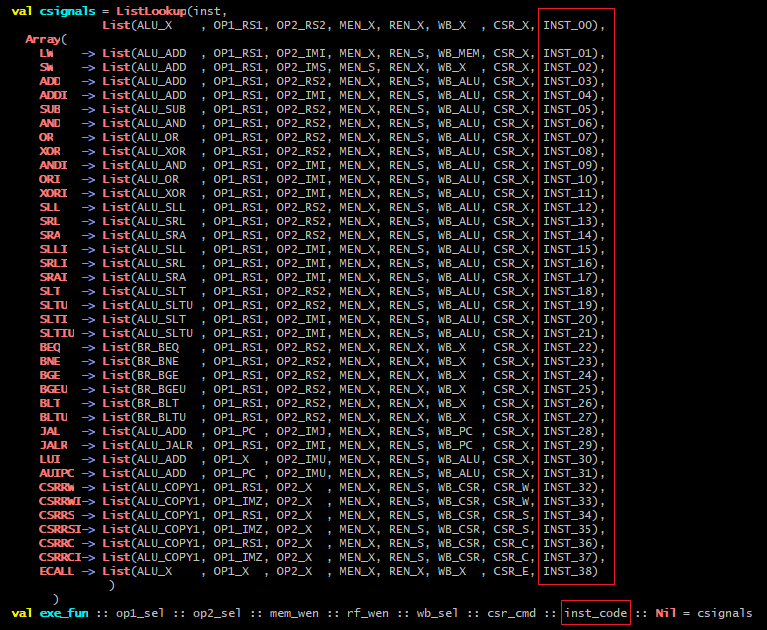767x630 pixels.
Task: Click BR_BNE in the BNE row
Action: (x=158, y=361)
